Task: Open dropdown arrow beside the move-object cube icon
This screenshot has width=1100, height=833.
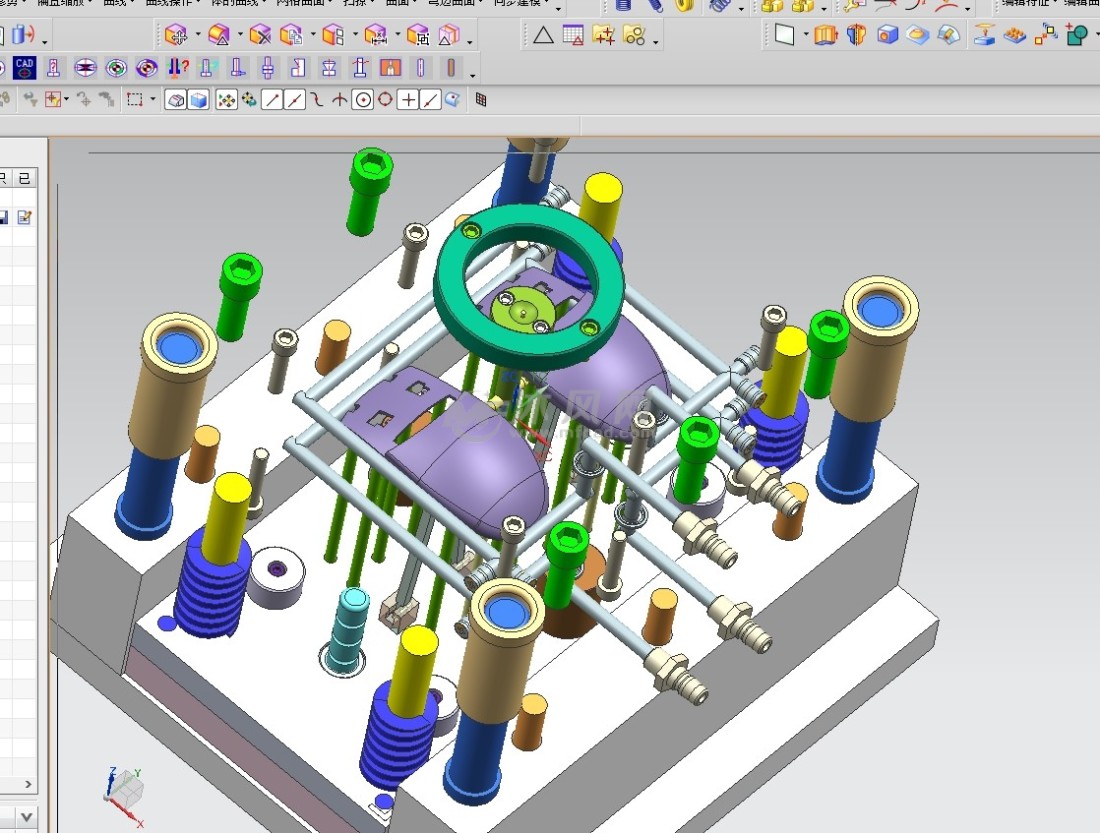Action: pos(197,36)
